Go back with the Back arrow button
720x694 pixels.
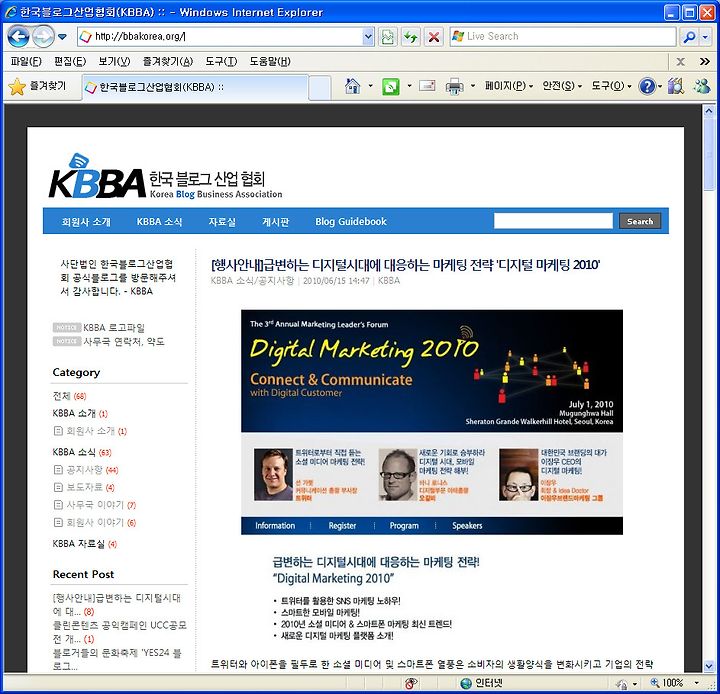coord(18,36)
